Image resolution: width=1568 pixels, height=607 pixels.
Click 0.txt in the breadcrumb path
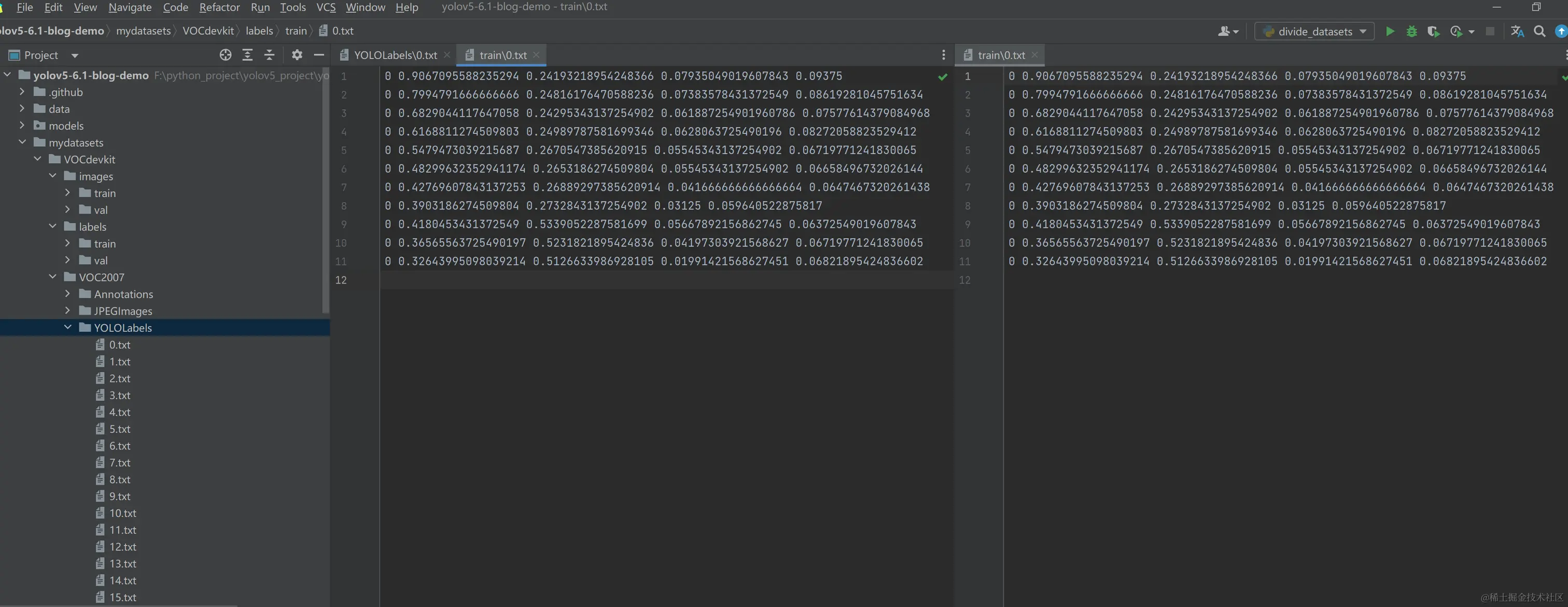click(343, 31)
